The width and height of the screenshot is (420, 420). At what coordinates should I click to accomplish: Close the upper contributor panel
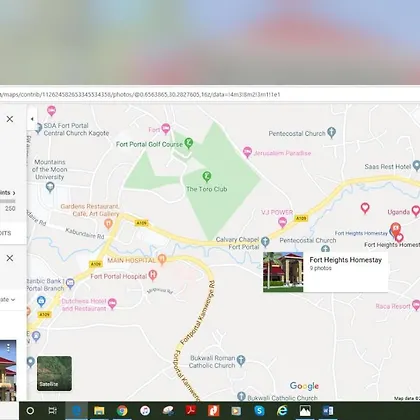point(10,119)
